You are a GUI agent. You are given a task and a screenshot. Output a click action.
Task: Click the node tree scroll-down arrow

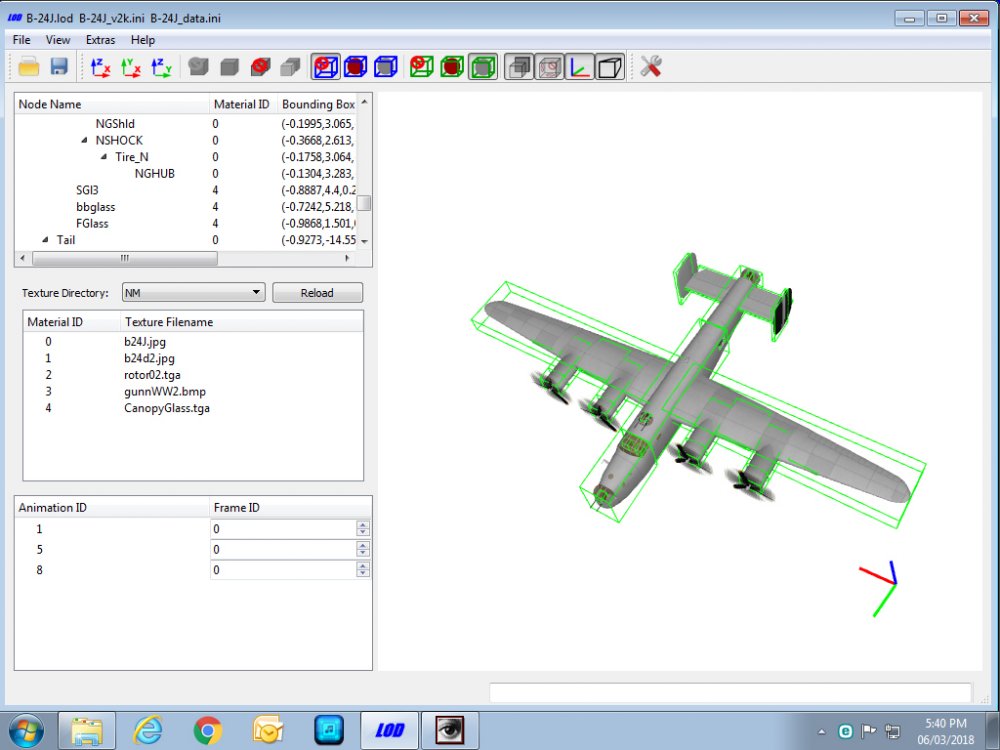(x=364, y=242)
